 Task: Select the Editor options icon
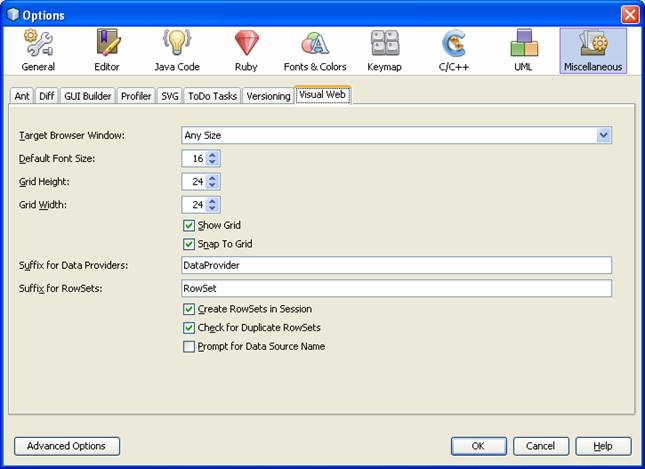pos(108,50)
